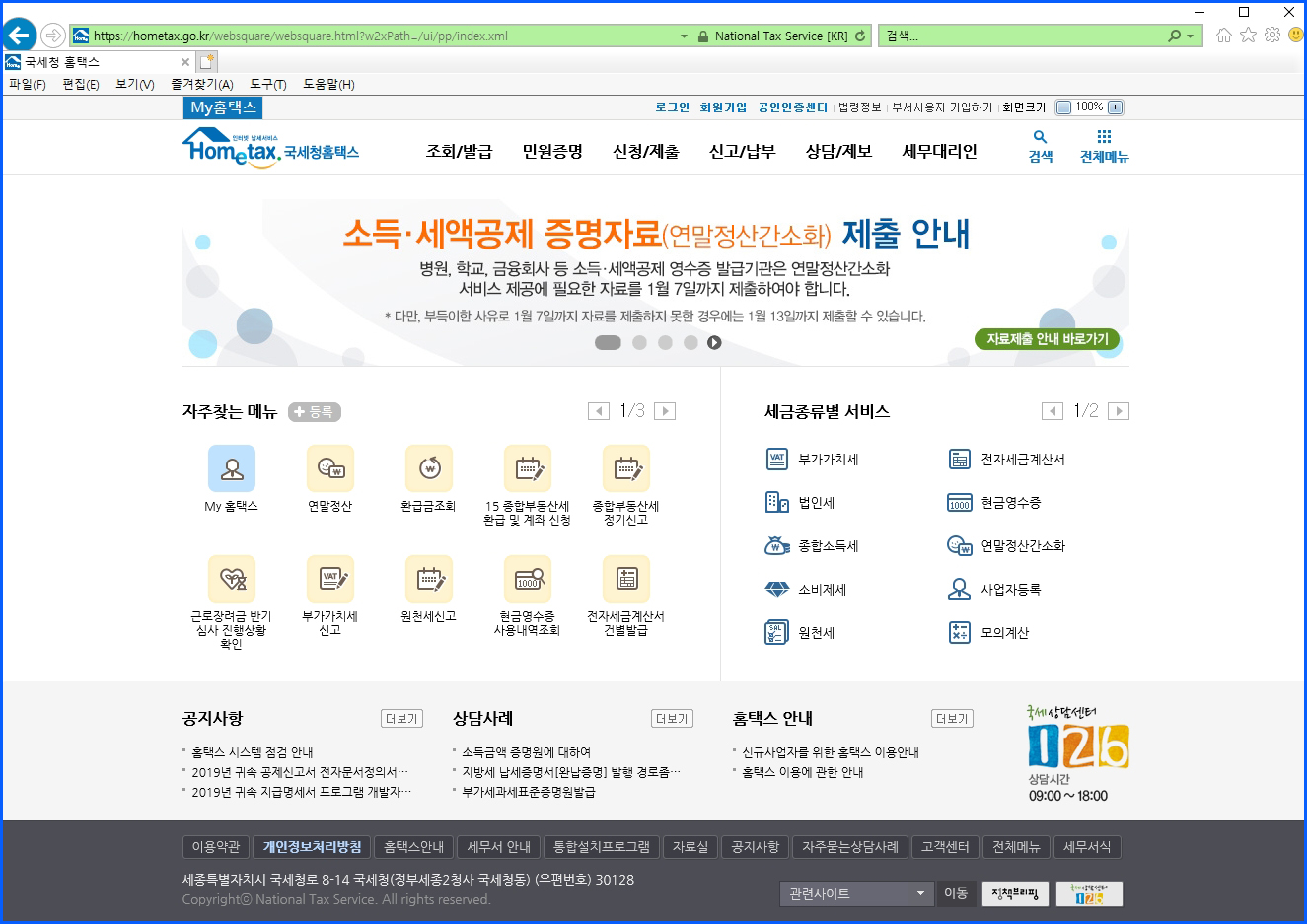Open the 현금영수증 사용내역조회 icon
This screenshot has width=1307, height=924.
528,579
